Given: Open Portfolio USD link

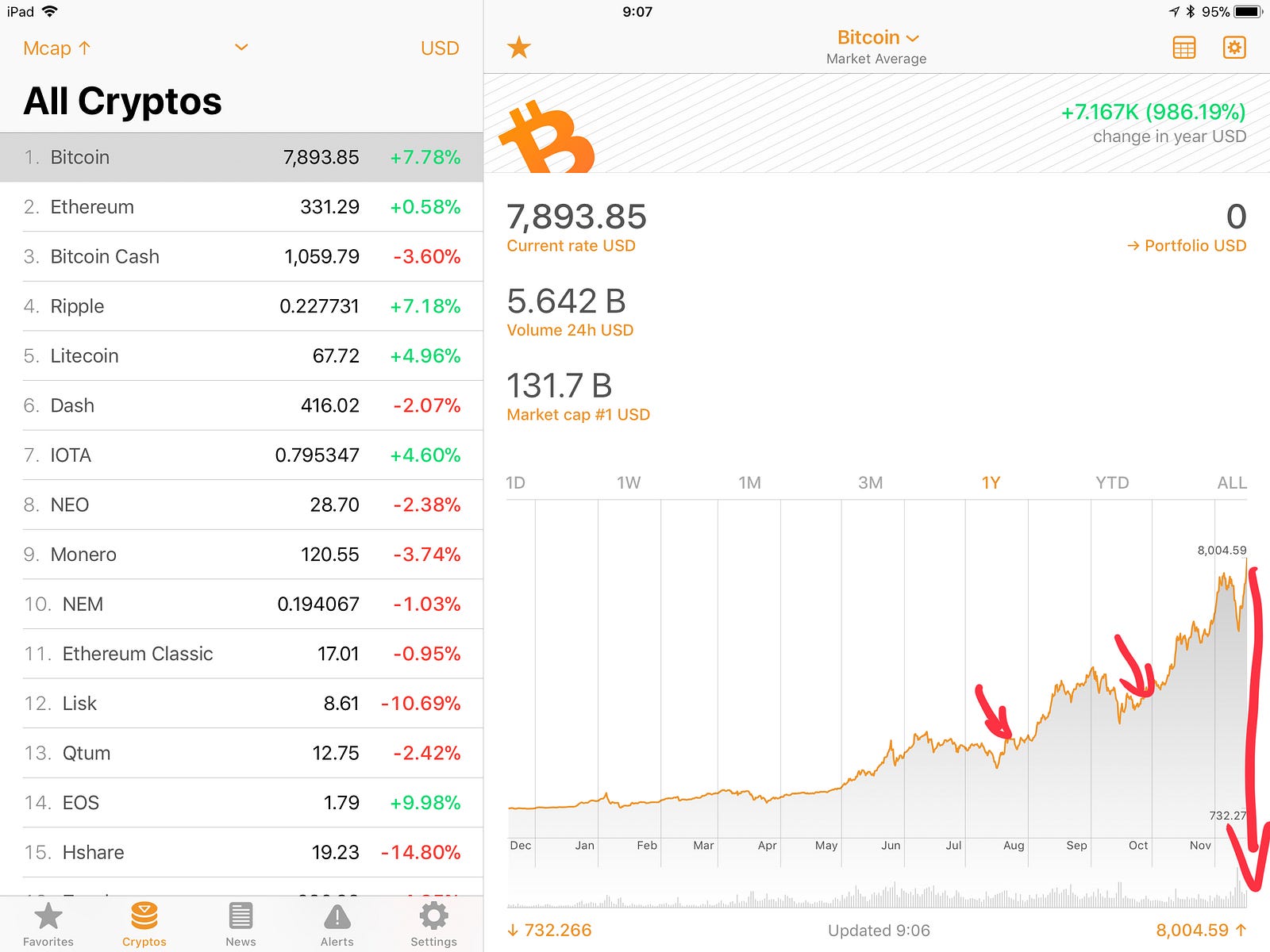Looking at the screenshot, I should click(x=1187, y=246).
